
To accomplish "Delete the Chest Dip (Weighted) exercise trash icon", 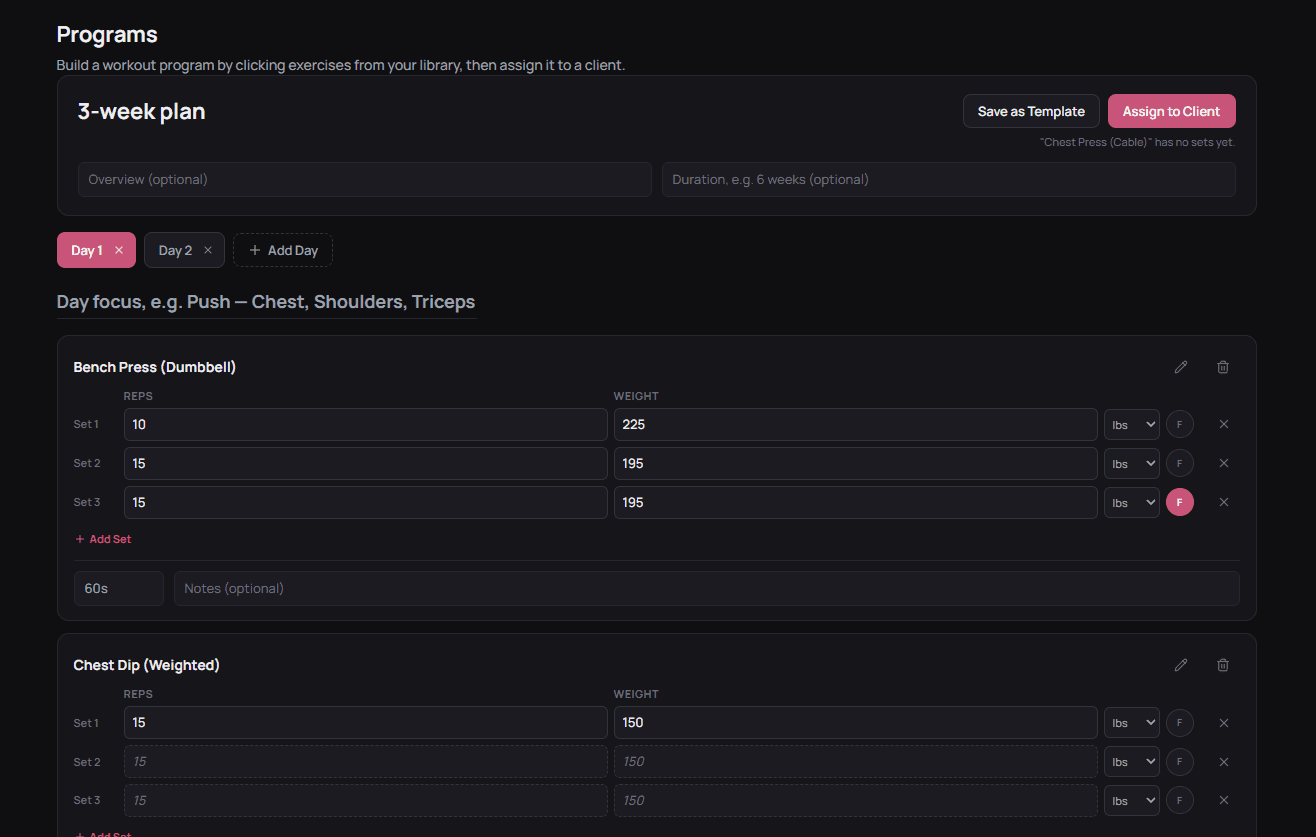I will (x=1223, y=665).
